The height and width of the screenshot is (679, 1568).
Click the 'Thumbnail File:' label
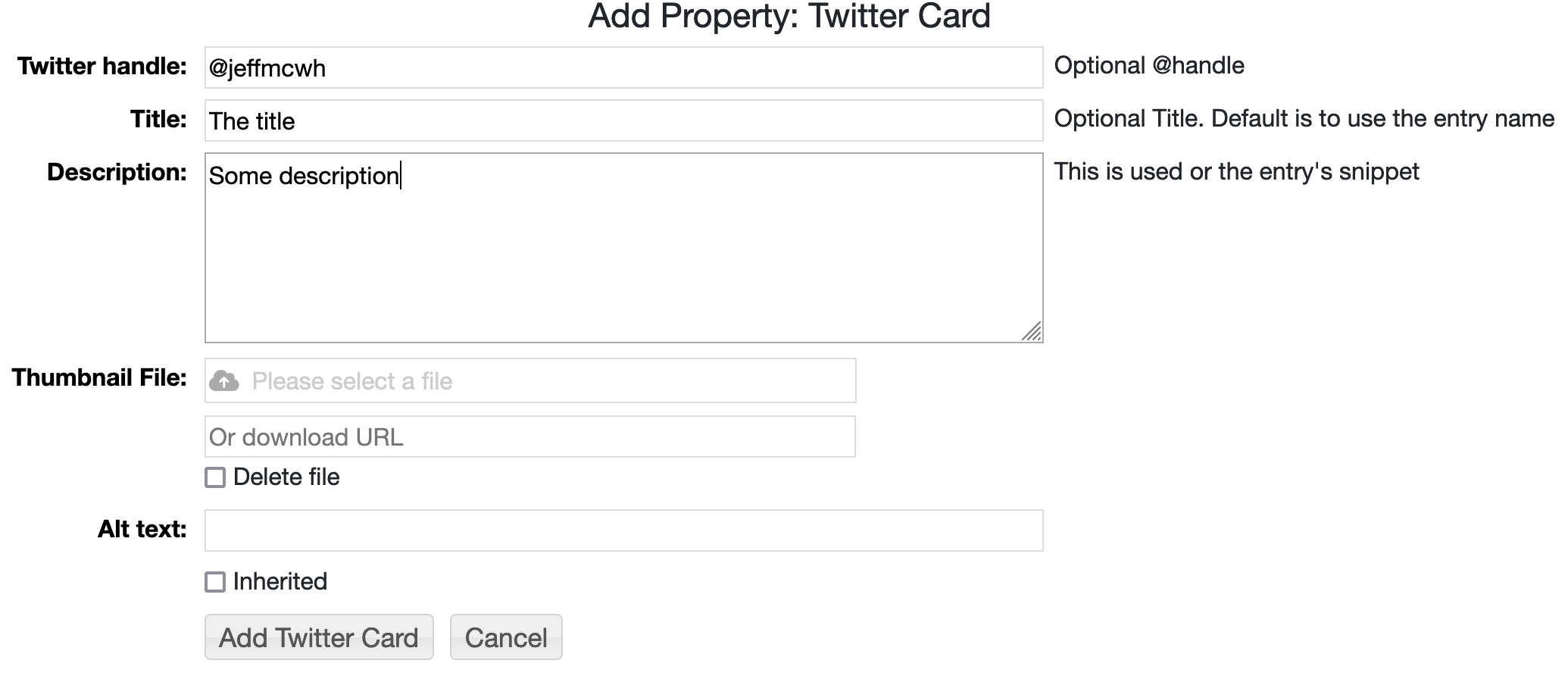99,377
